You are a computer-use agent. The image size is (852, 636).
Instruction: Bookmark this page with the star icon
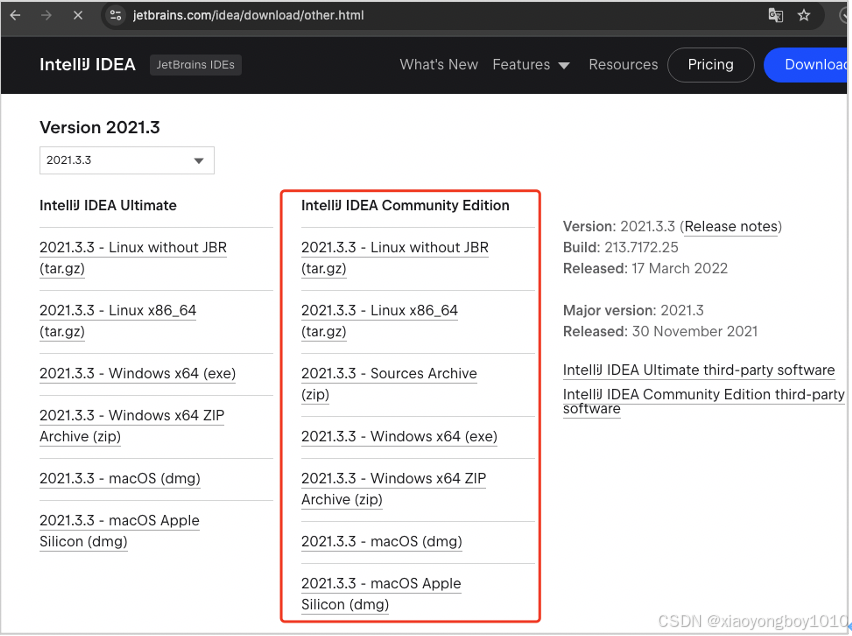point(804,15)
